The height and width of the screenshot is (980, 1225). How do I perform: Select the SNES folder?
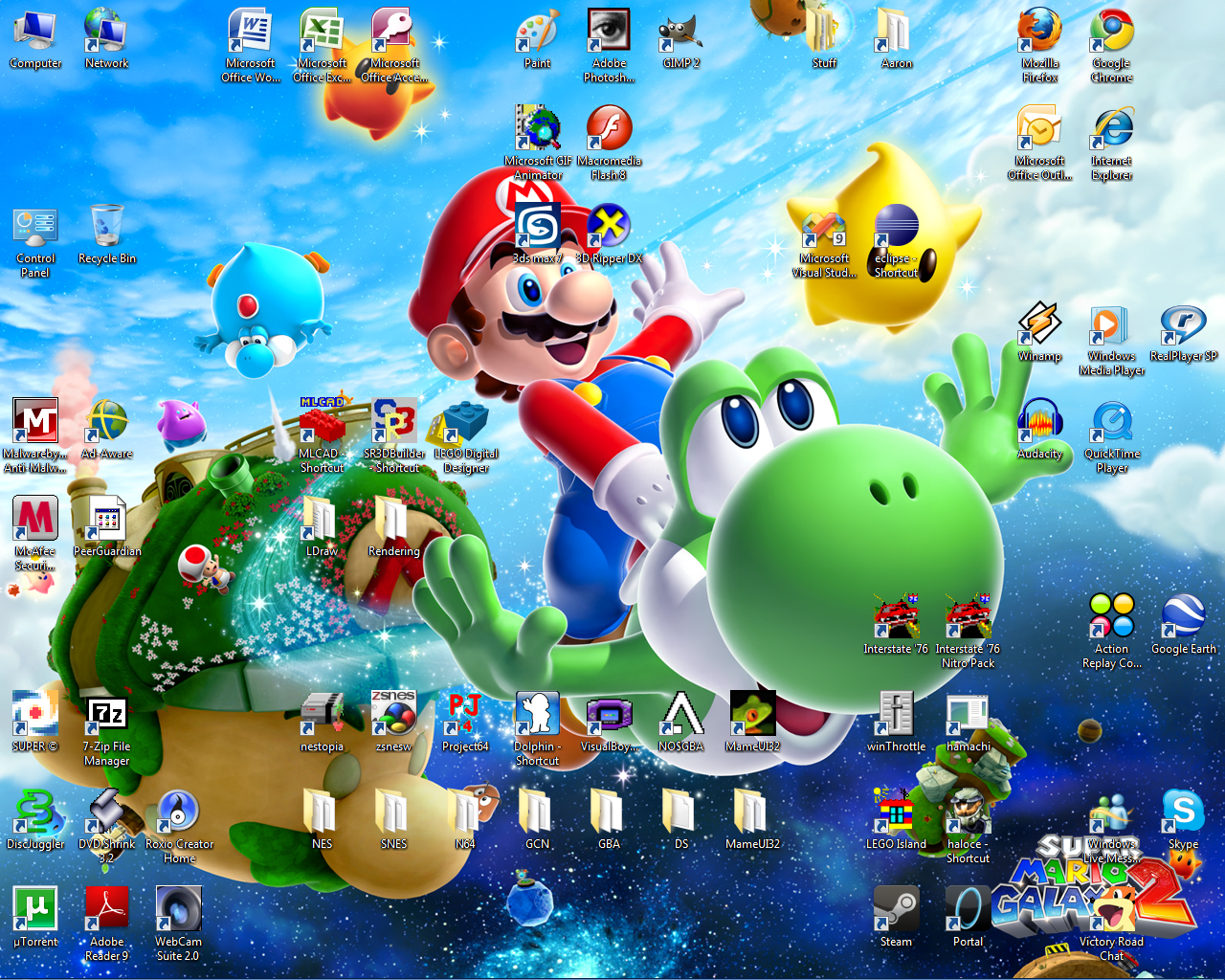tap(393, 813)
